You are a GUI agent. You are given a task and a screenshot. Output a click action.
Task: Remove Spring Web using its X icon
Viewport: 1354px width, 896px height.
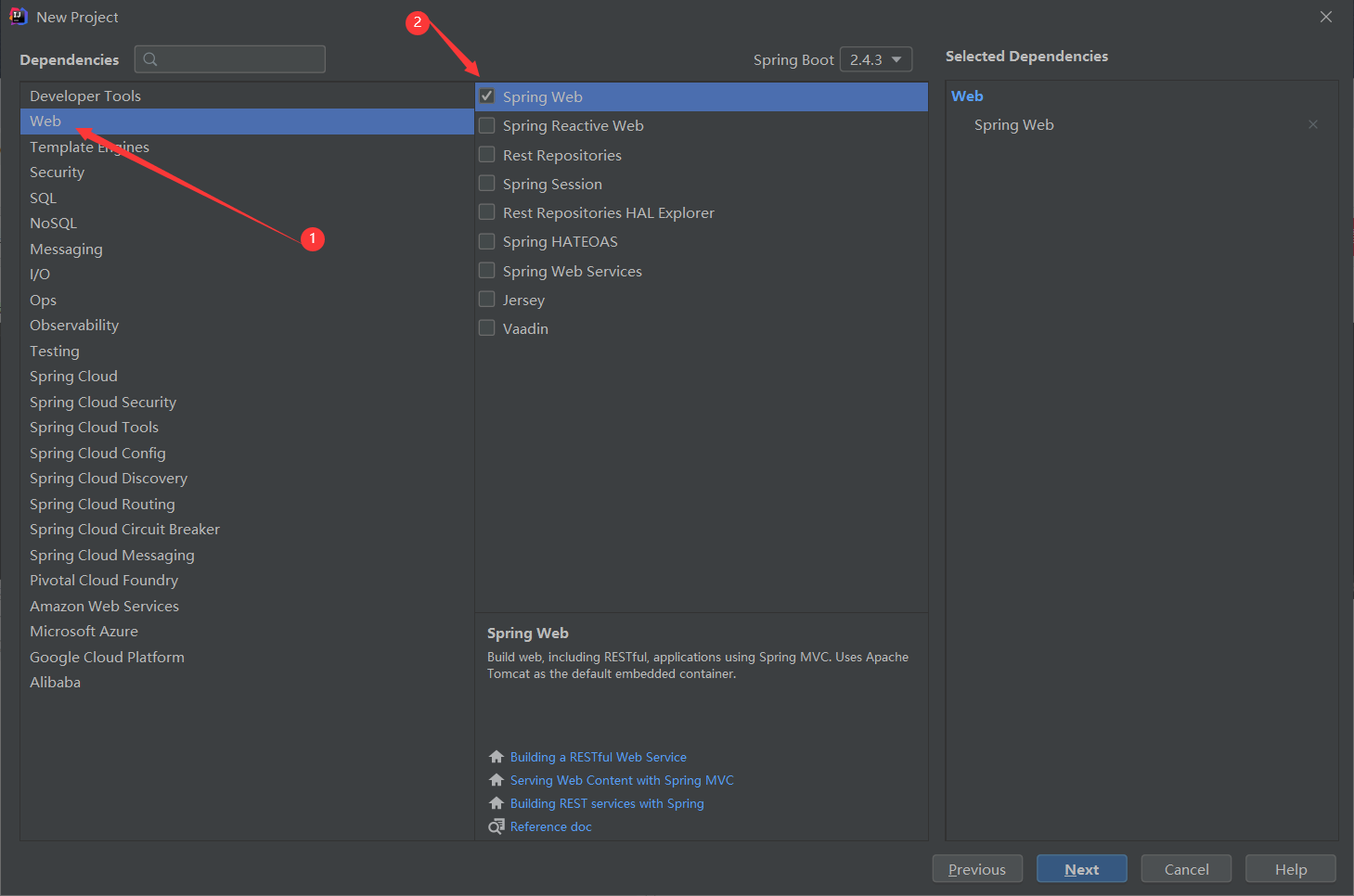[1313, 124]
